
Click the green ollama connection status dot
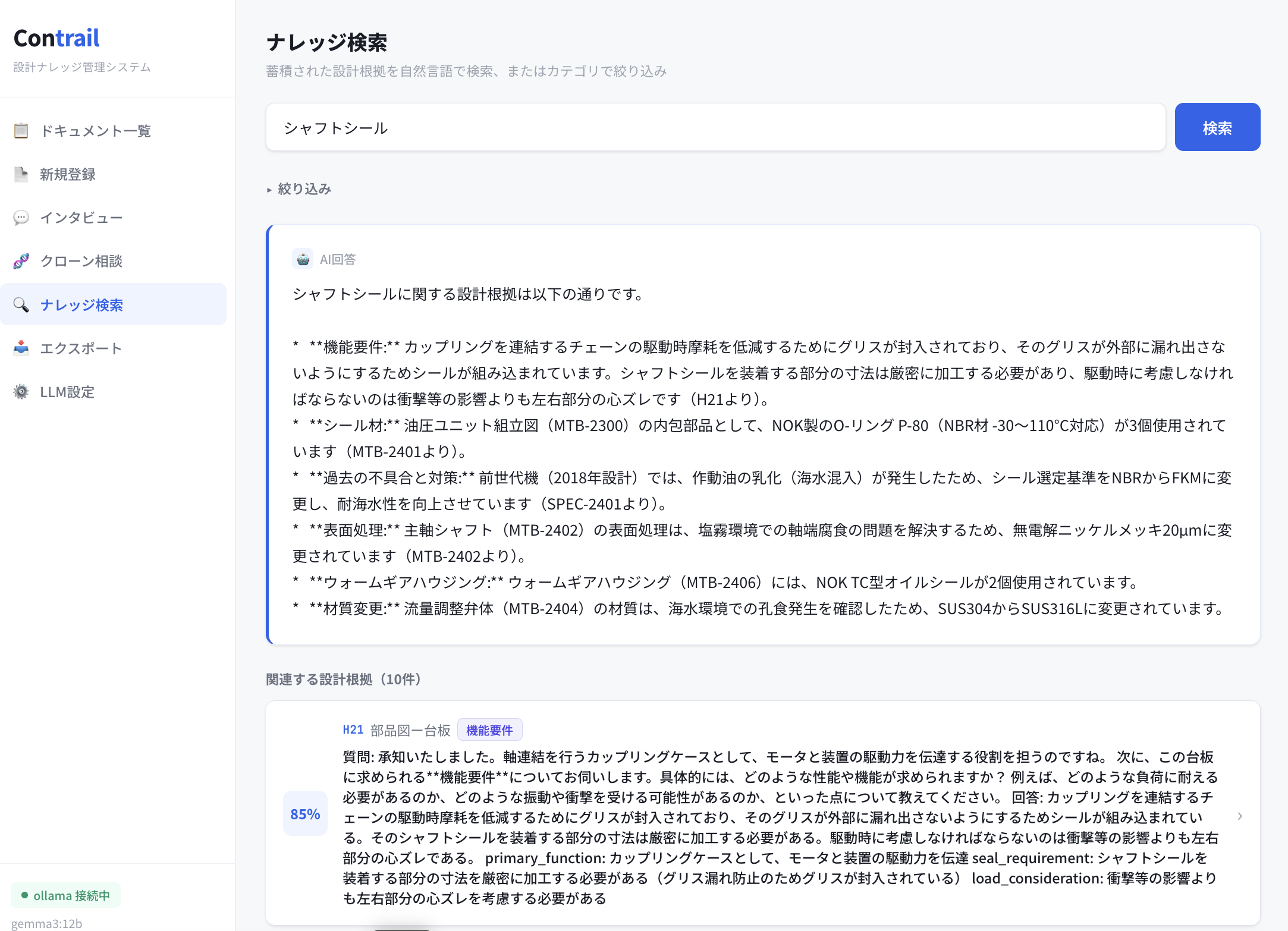24,895
